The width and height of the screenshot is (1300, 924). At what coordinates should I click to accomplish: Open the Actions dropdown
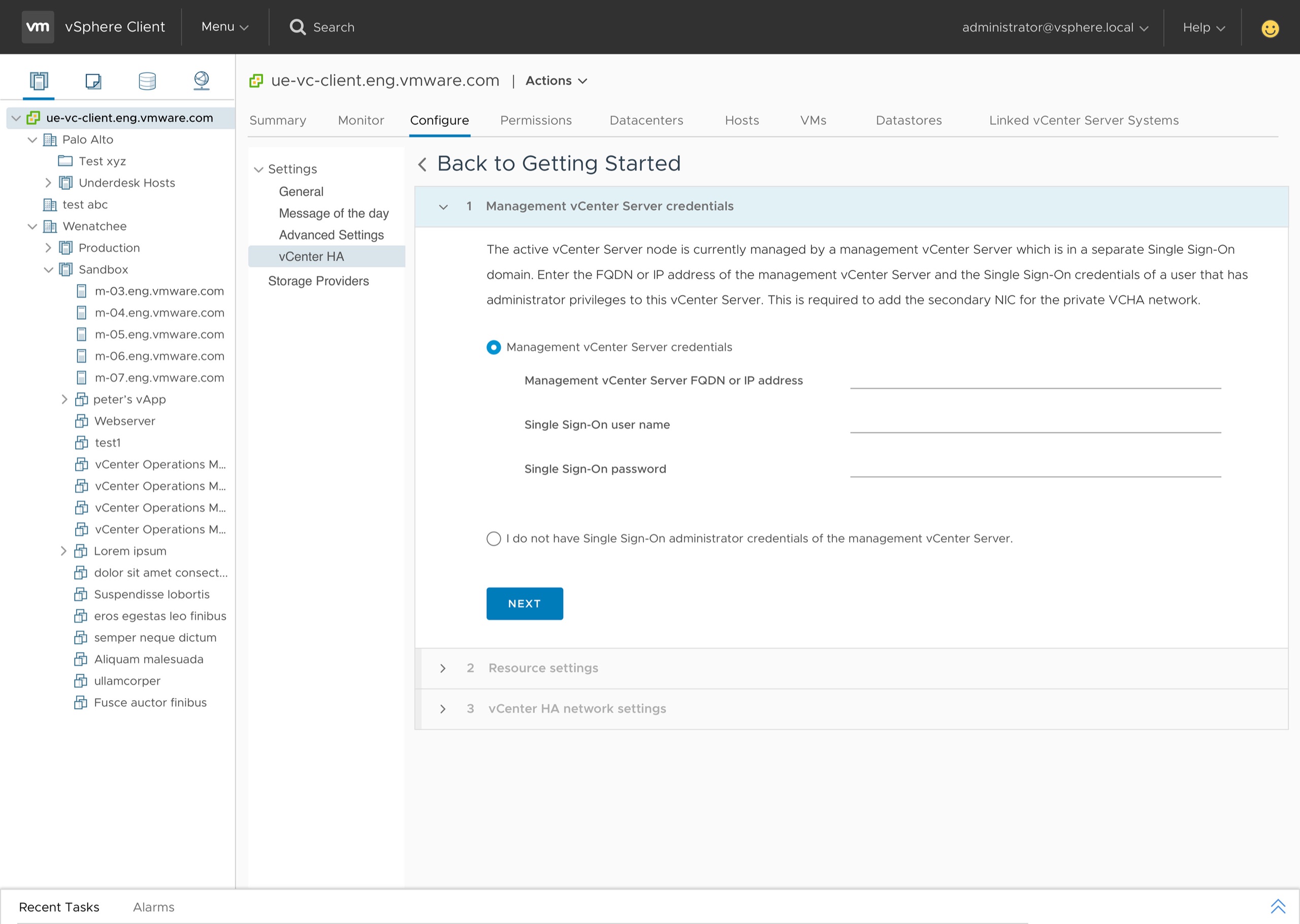(556, 81)
